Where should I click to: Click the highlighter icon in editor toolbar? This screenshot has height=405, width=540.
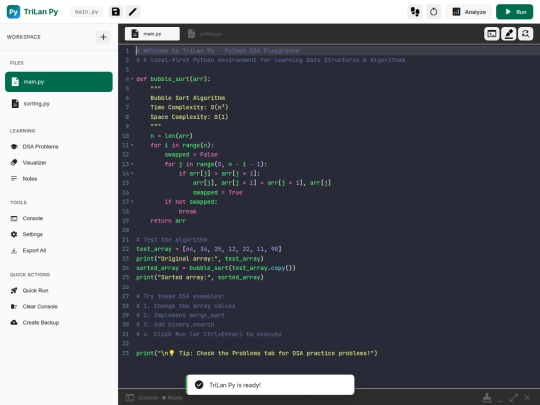[x=509, y=34]
